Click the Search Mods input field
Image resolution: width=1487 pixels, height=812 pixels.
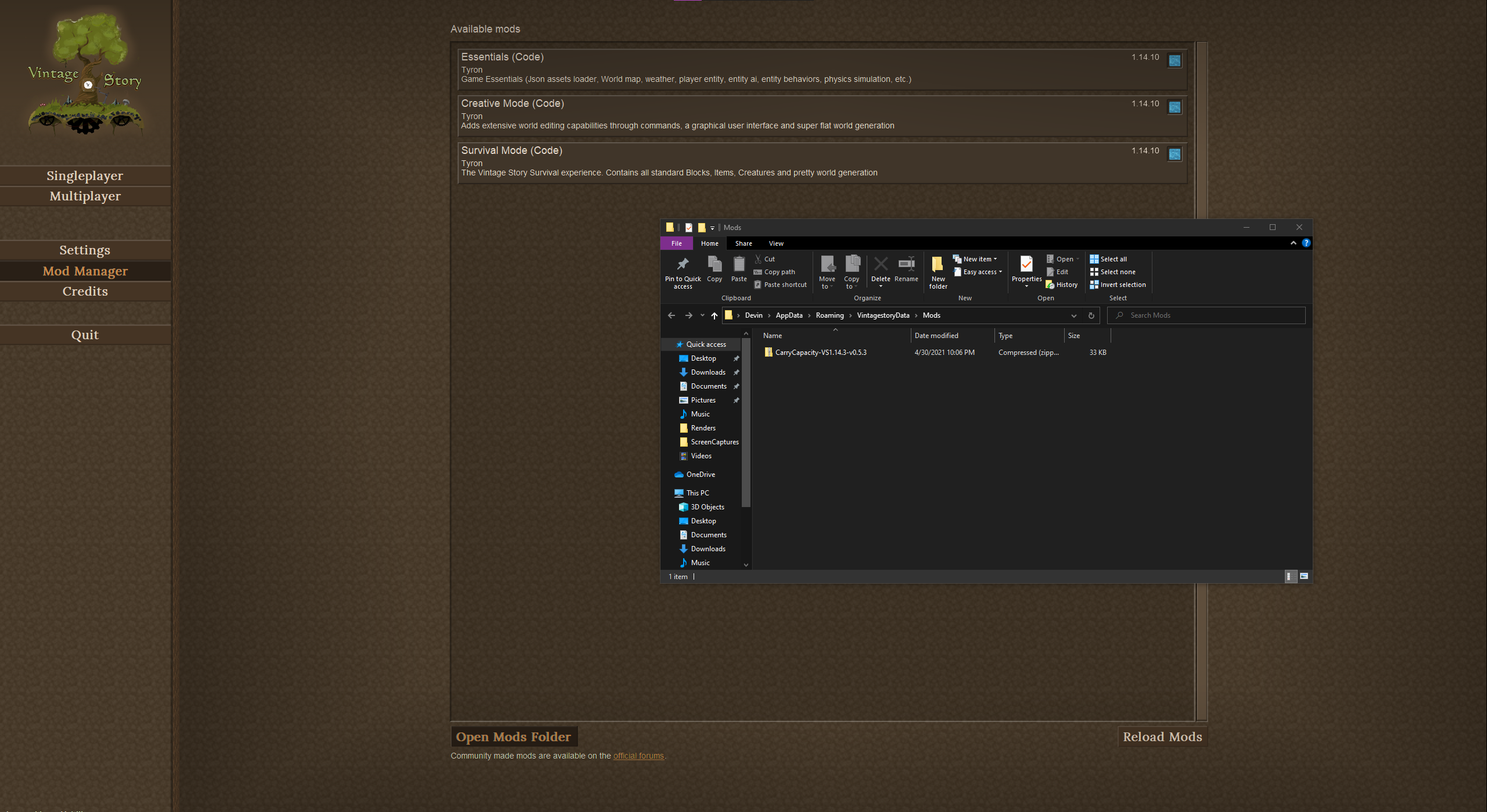[x=1208, y=315]
